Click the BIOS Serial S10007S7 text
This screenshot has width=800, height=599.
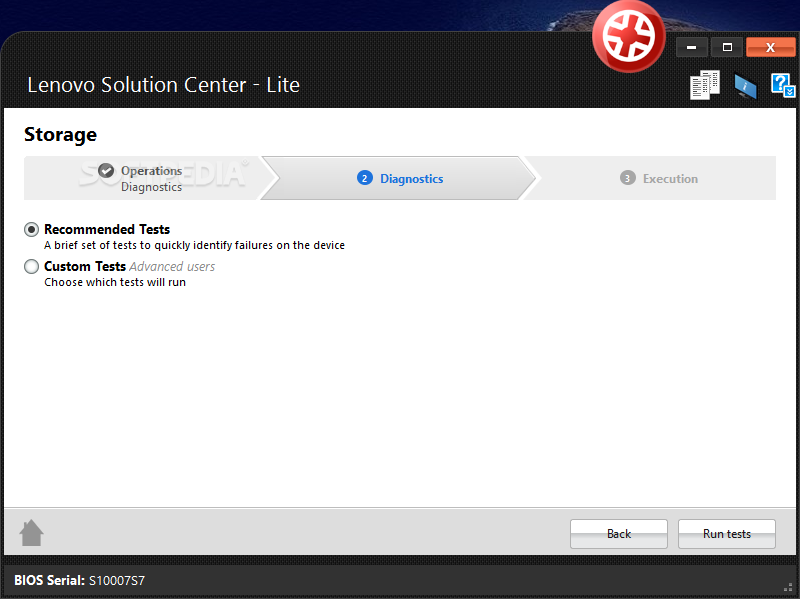point(80,580)
